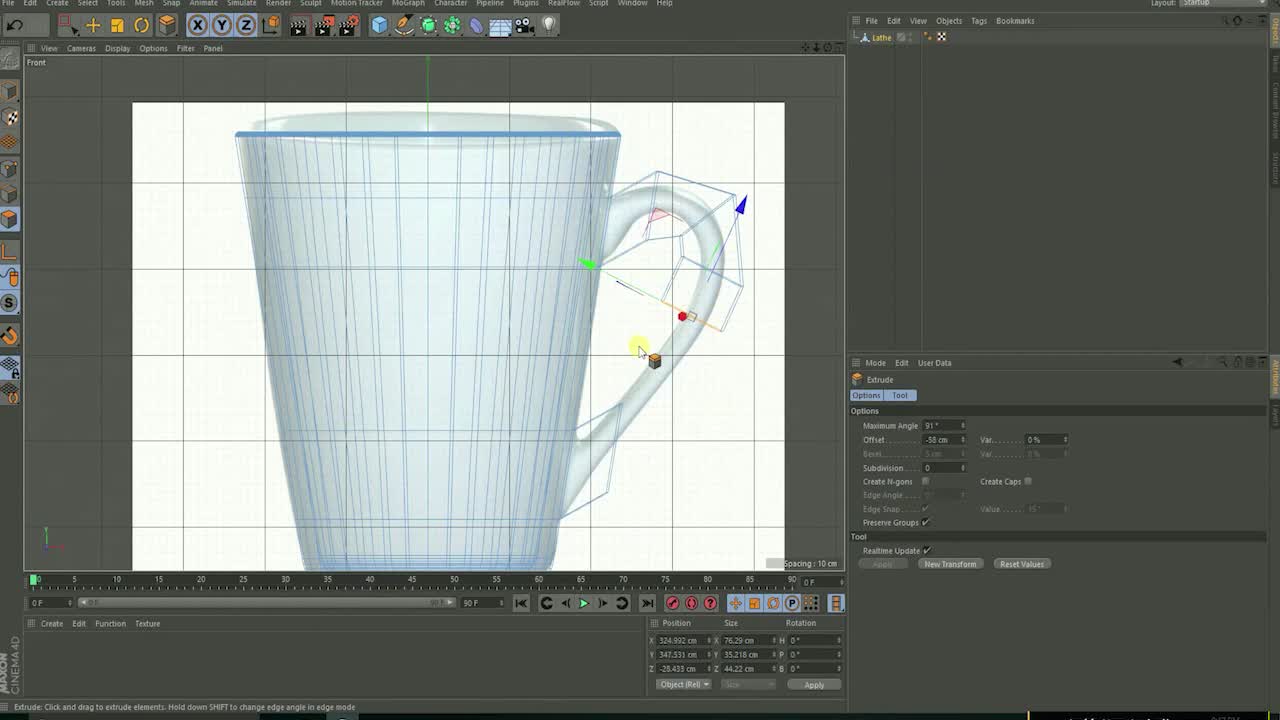Viewport: 1280px width, 720px height.
Task: Activate the Scale tool in top toolbar
Action: (x=117, y=25)
